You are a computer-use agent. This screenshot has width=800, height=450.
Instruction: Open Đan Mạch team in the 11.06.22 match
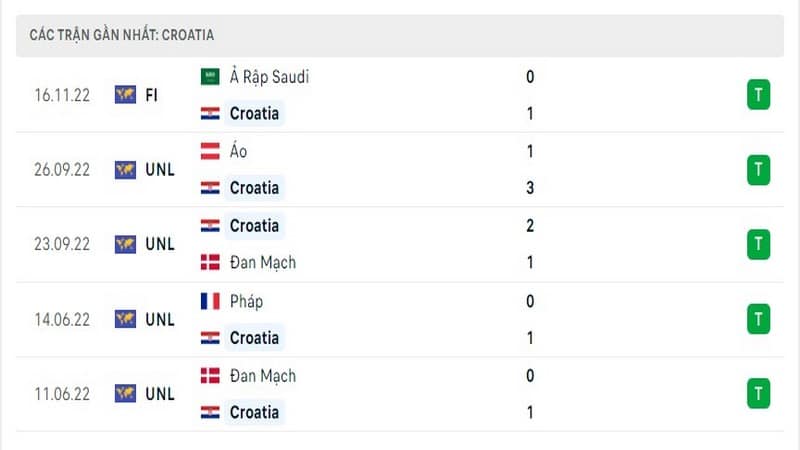point(263,376)
